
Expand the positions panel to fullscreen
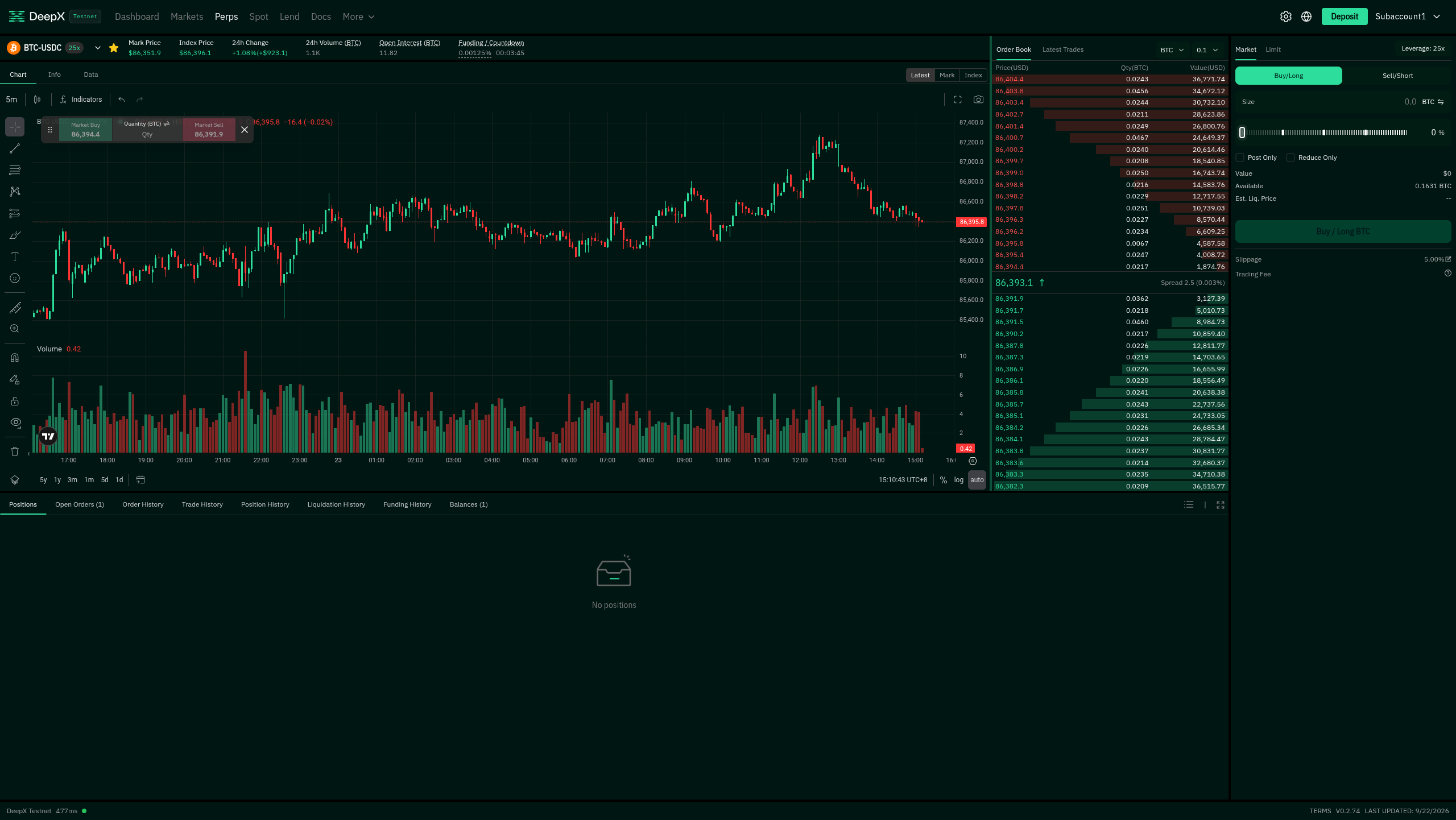click(1221, 505)
